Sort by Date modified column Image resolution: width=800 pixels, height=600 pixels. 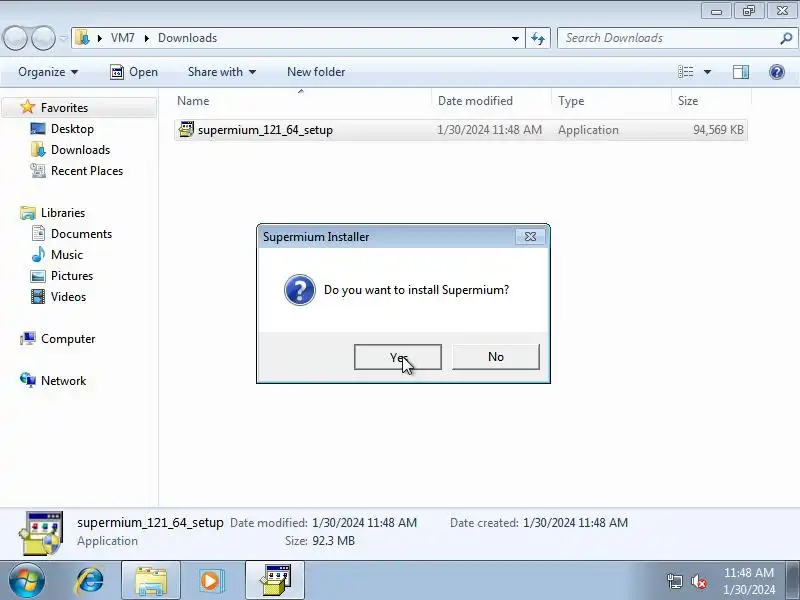pyautogui.click(x=491, y=101)
